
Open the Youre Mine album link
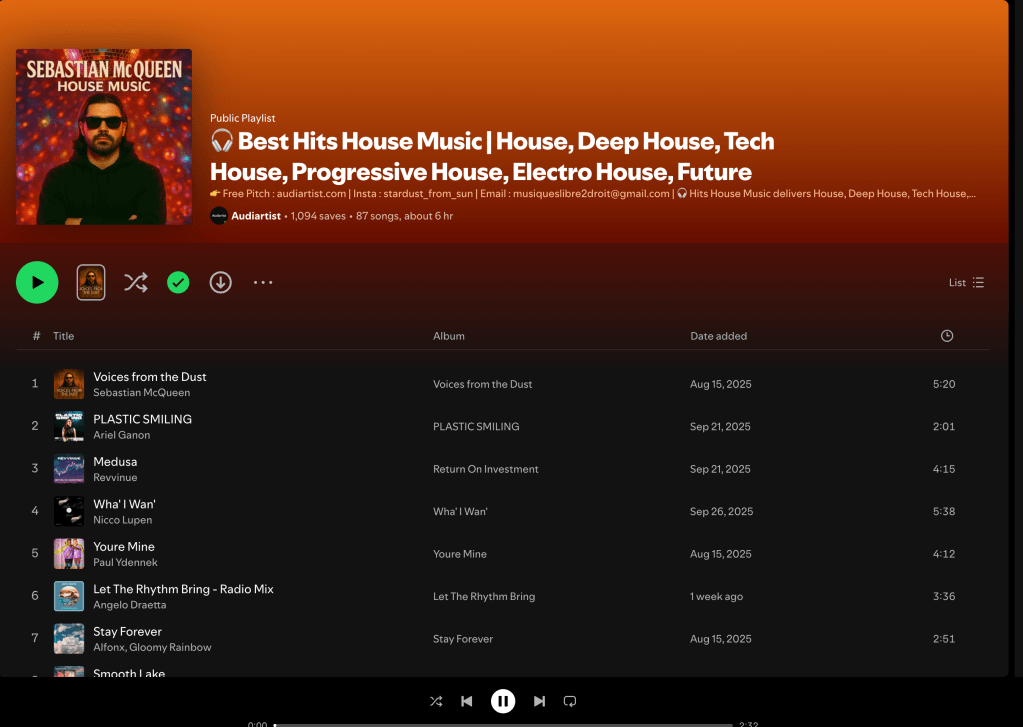click(459, 554)
